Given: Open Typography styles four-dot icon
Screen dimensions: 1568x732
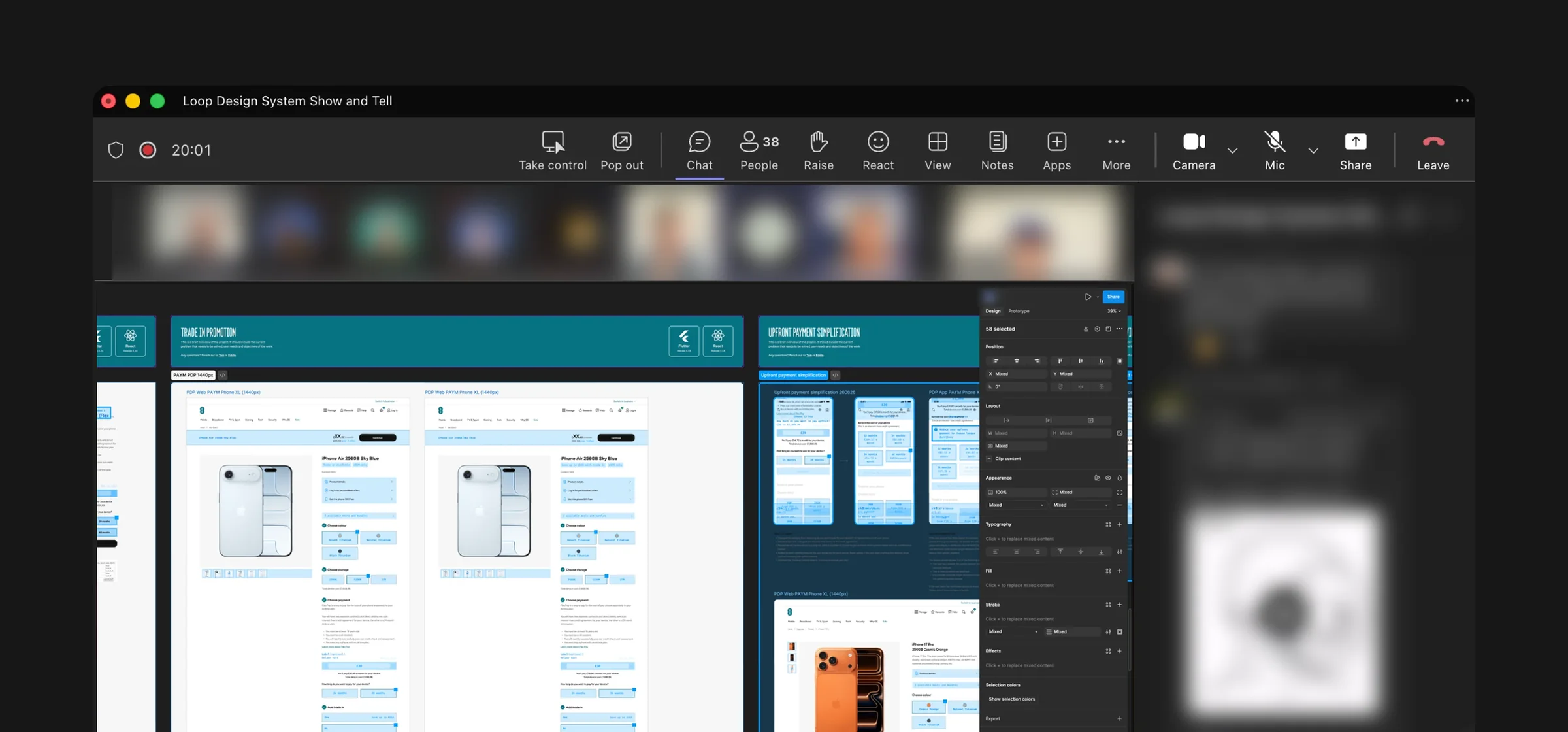Looking at the screenshot, I should point(1108,524).
